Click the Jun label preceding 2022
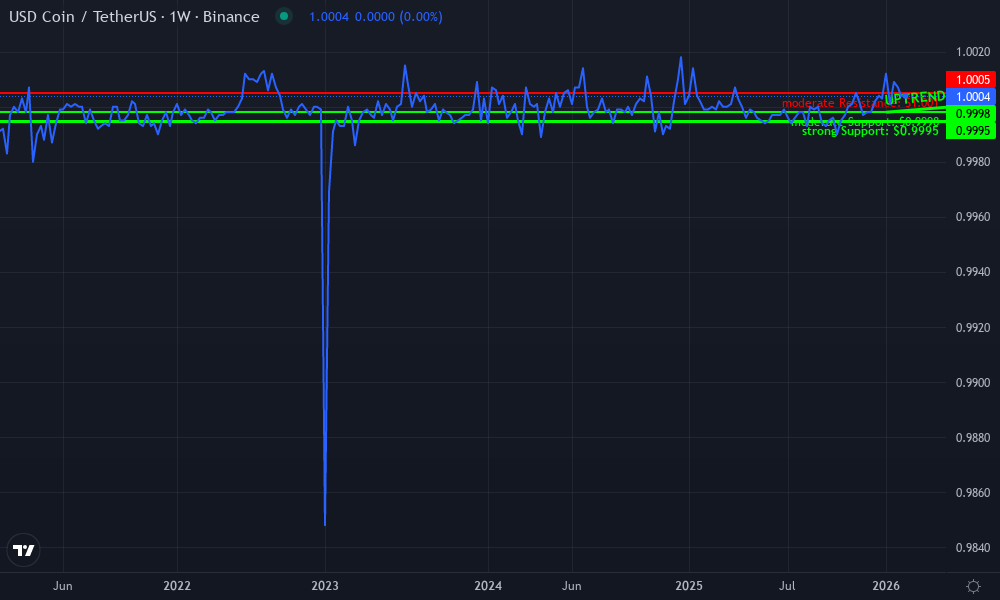 click(62, 586)
